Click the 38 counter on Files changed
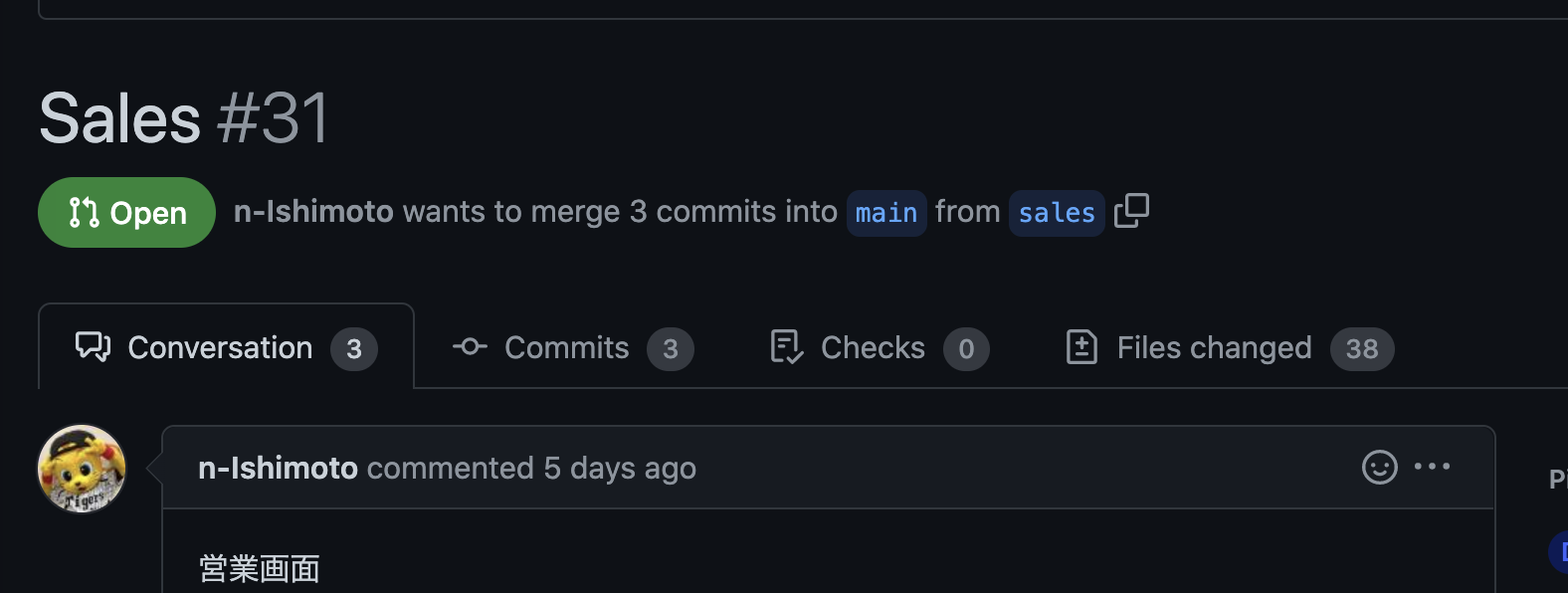1568x593 pixels. pos(1362,349)
